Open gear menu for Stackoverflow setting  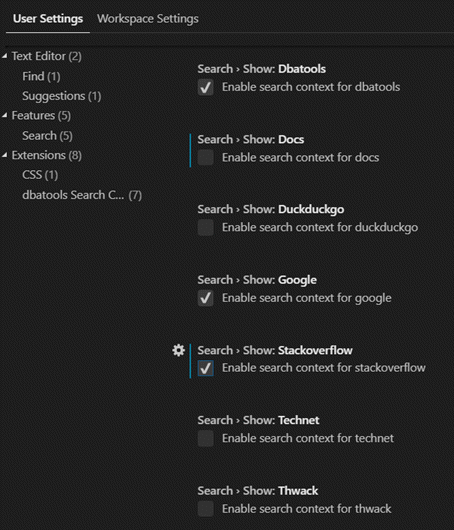(178, 351)
